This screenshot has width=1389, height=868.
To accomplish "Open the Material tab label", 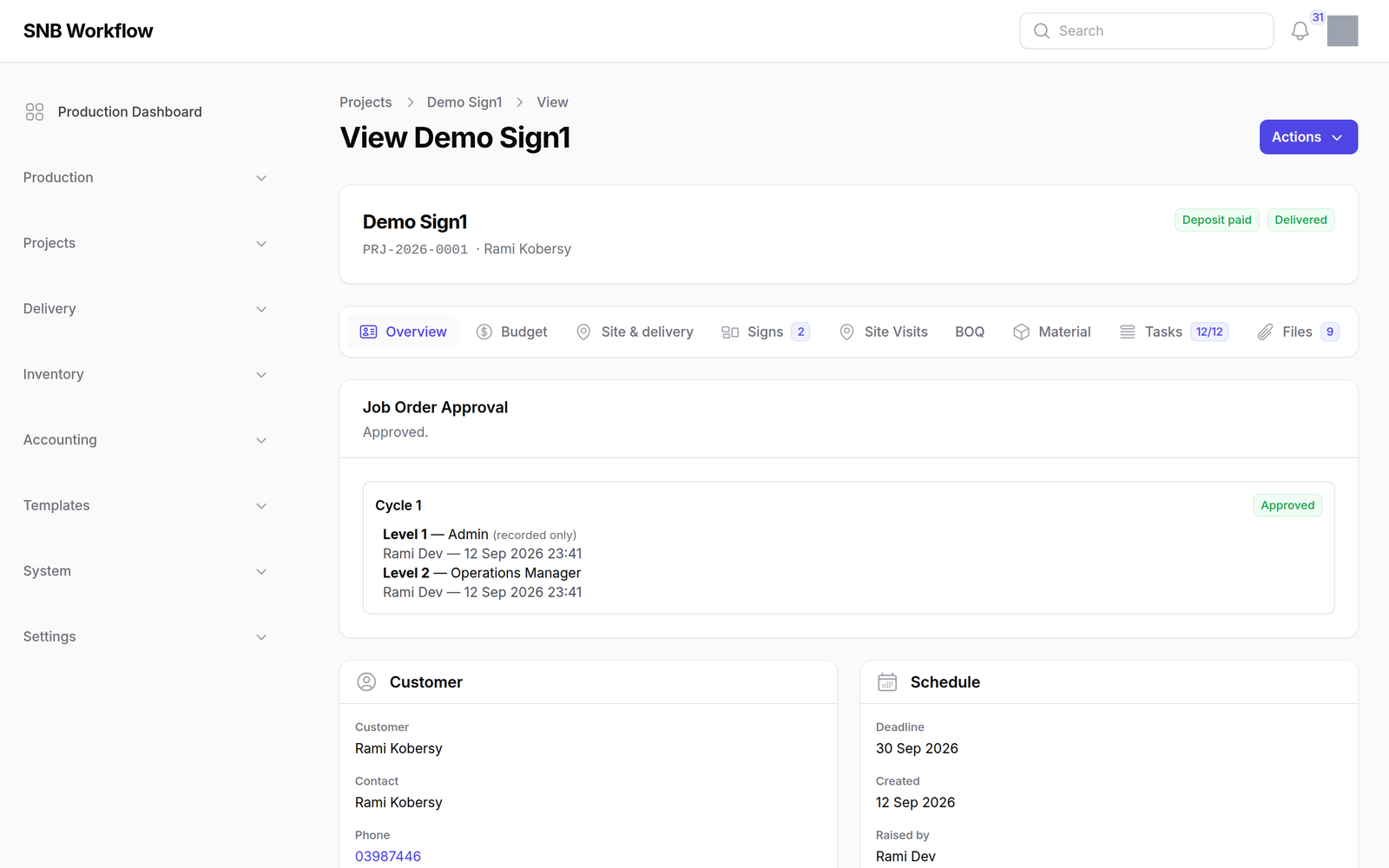I will click(x=1064, y=332).
